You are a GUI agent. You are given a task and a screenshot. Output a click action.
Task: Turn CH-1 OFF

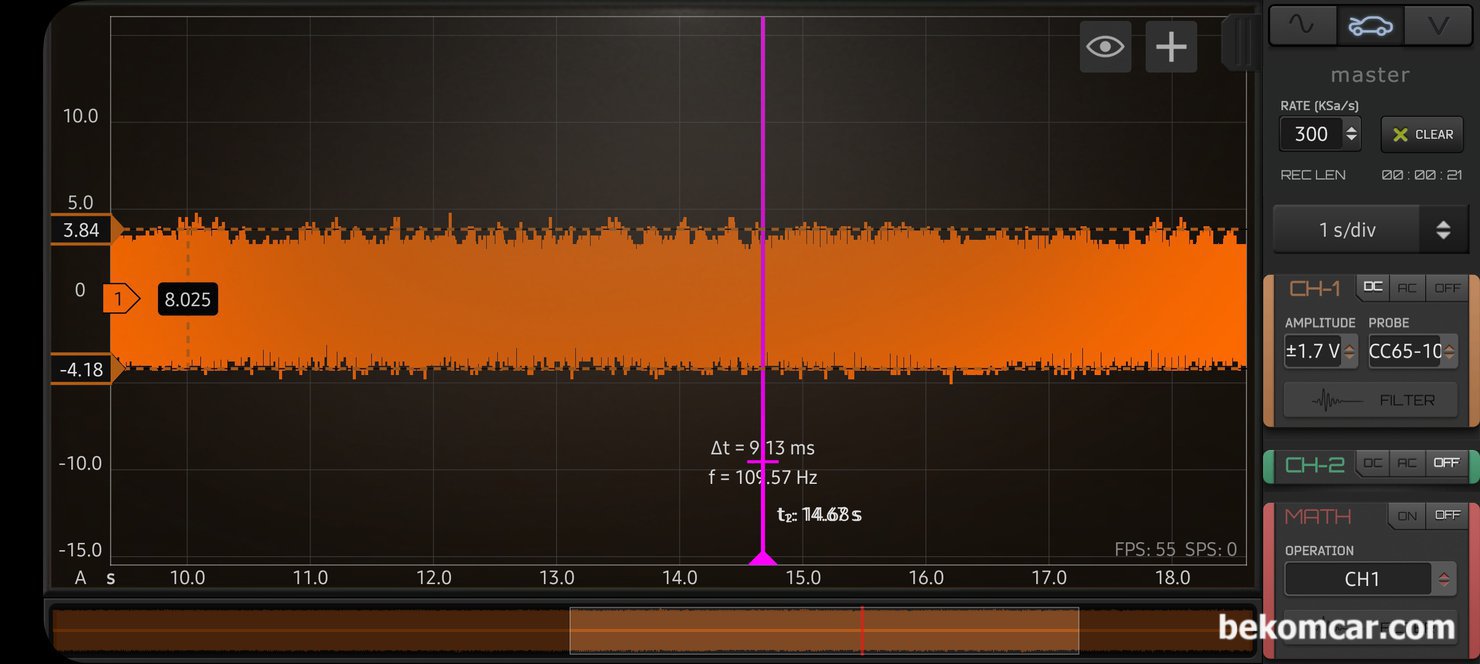tap(1447, 288)
